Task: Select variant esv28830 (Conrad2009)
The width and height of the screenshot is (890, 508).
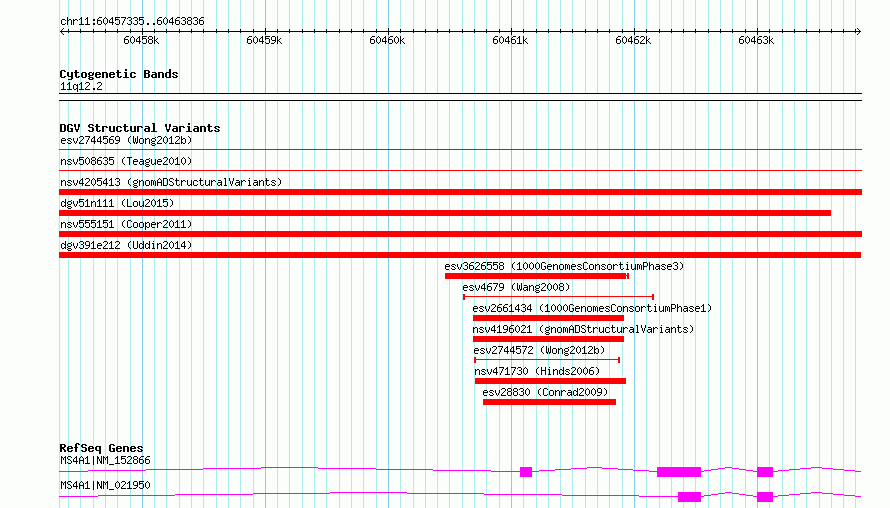Action: (x=545, y=392)
